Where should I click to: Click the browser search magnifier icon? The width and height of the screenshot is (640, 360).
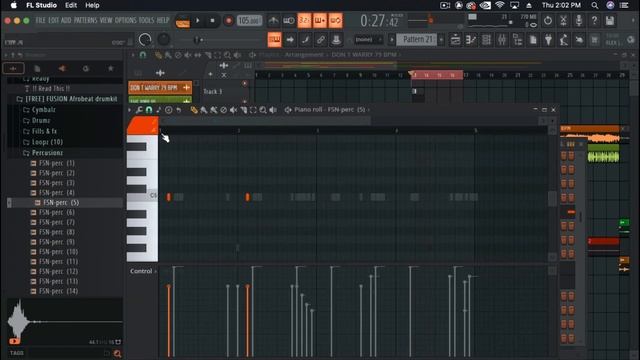(x=118, y=353)
